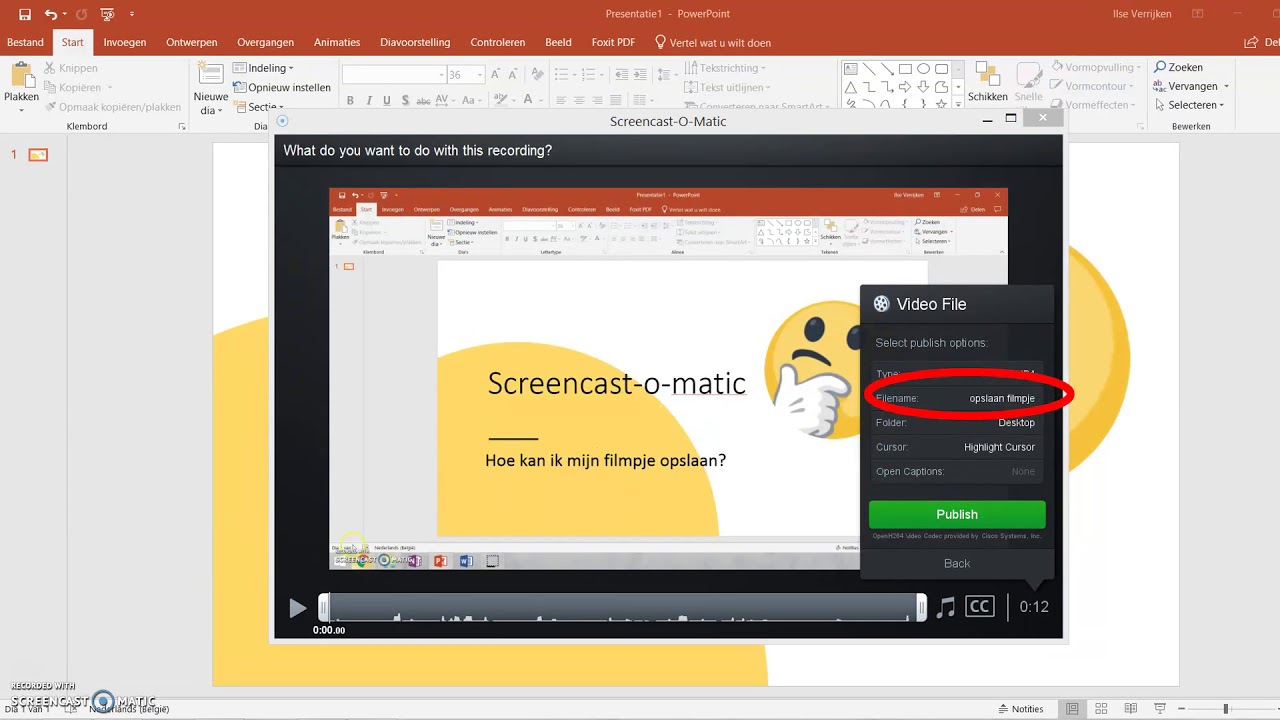1280x720 pixels.
Task: Click the Nieuwe dia (New slide) icon
Action: pyautogui.click(x=210, y=74)
